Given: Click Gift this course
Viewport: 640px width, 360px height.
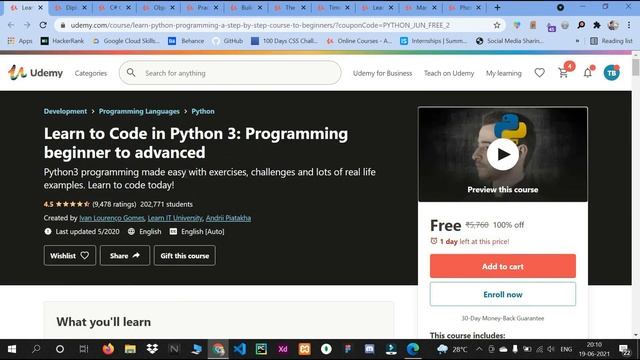Looking at the screenshot, I should [184, 256].
